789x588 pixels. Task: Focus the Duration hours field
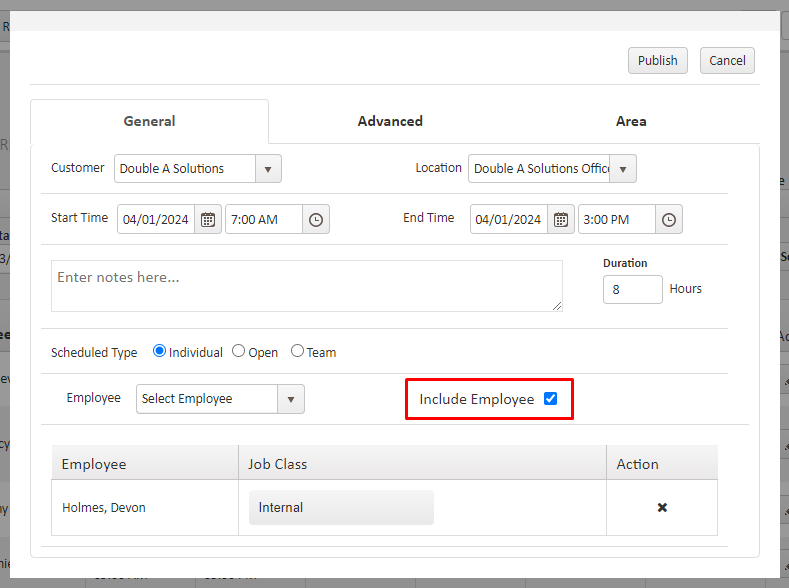[632, 289]
